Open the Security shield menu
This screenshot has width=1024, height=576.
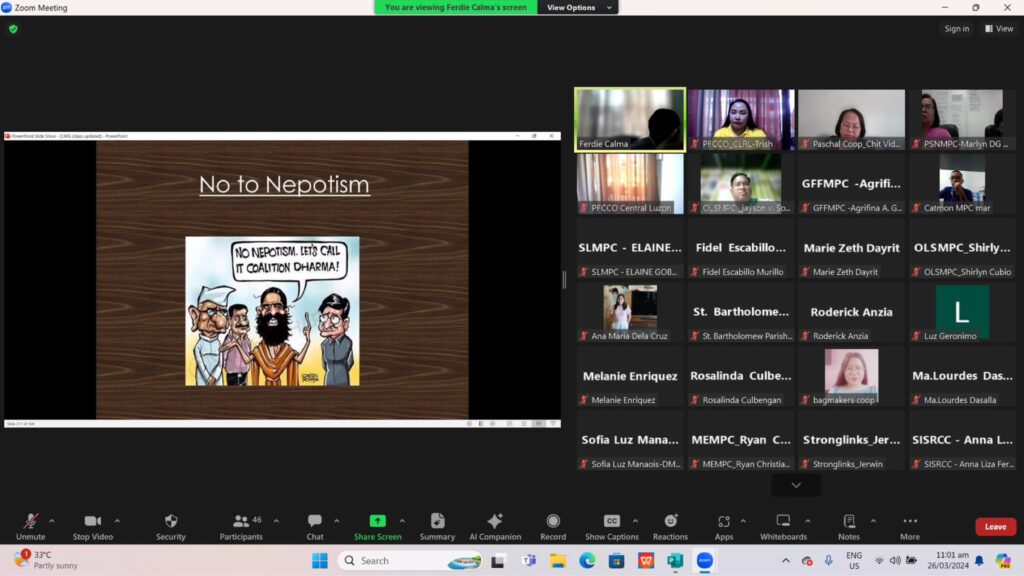171,526
